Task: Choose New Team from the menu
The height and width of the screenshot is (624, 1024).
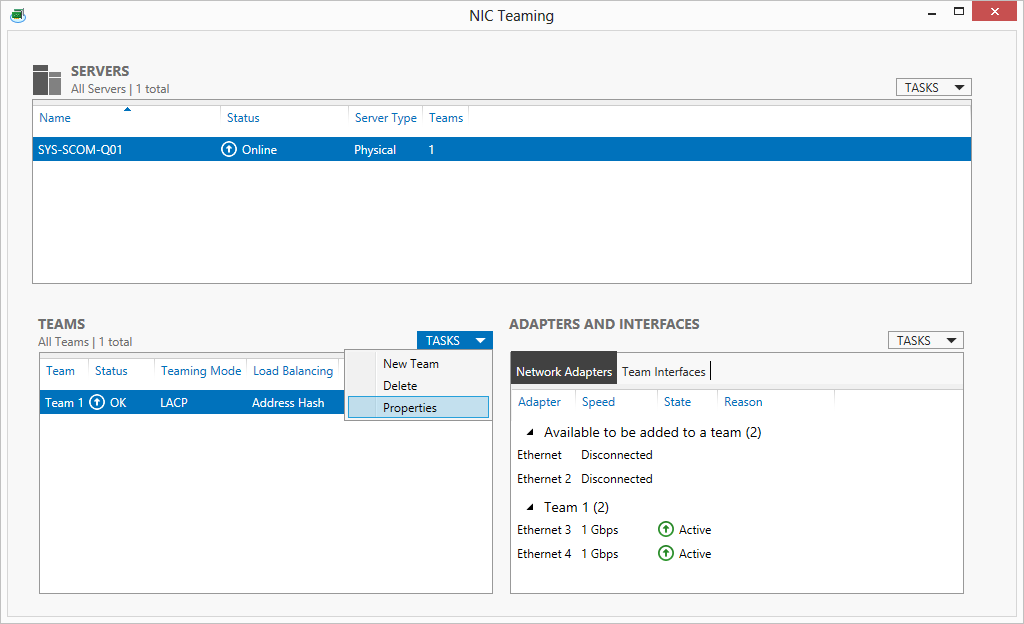Action: [x=410, y=364]
